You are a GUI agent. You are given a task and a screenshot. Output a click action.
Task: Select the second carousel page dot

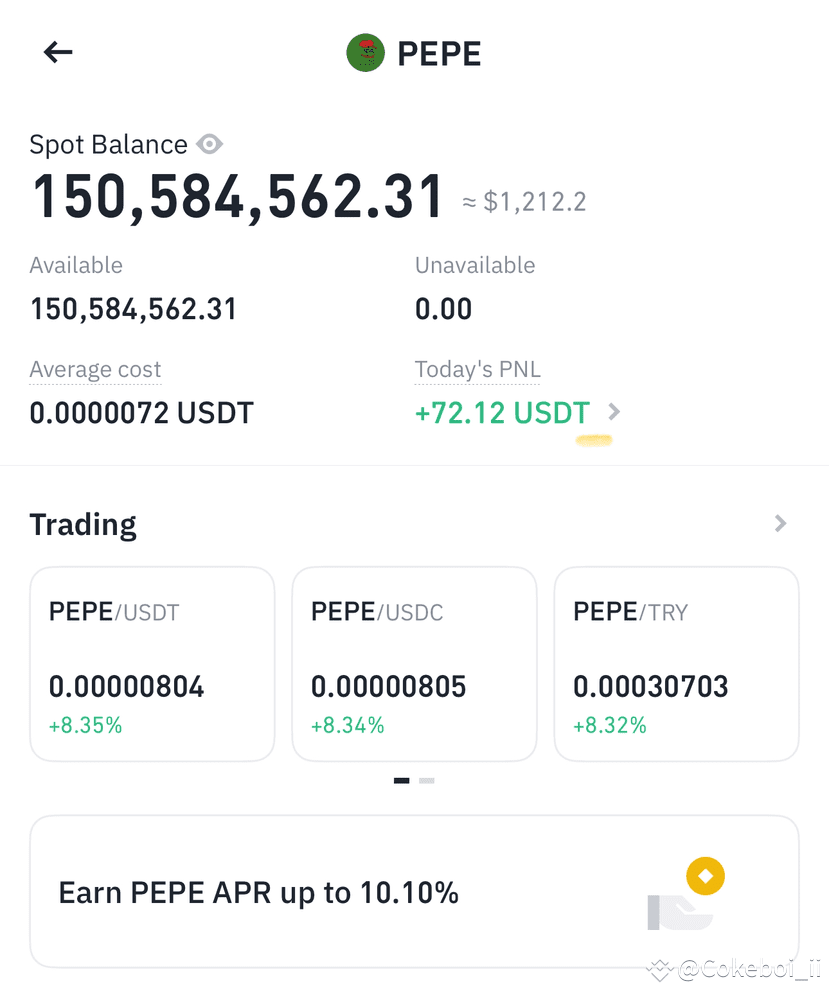click(427, 781)
